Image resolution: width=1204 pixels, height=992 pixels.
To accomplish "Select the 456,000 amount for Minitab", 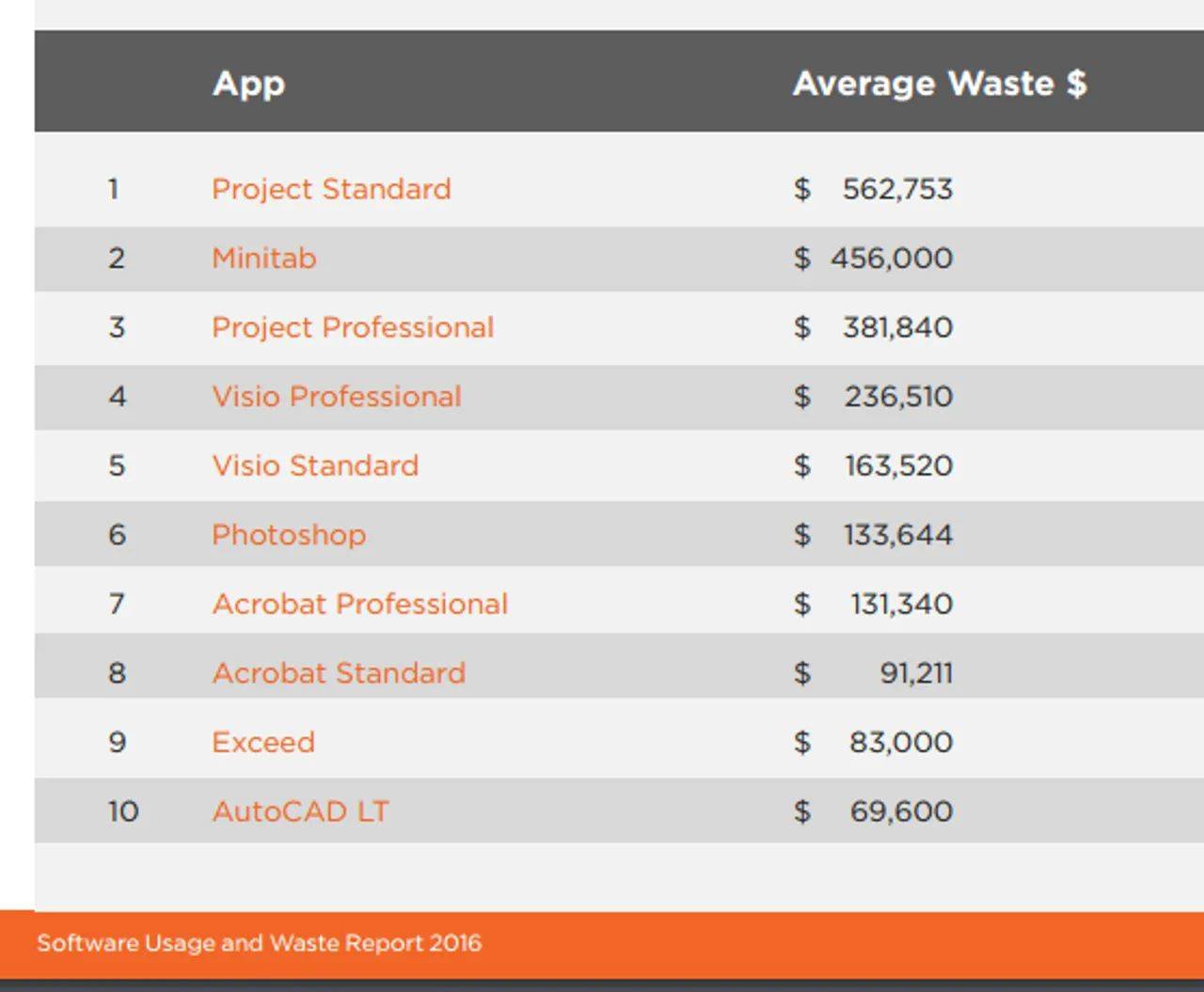I will click(892, 258).
